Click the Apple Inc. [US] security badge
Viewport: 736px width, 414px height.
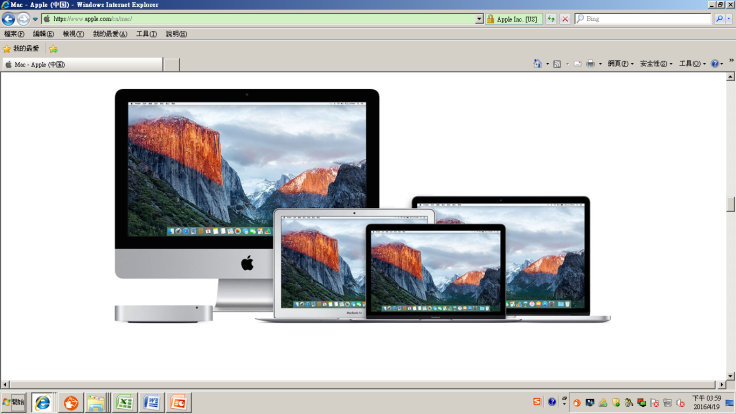(512, 19)
